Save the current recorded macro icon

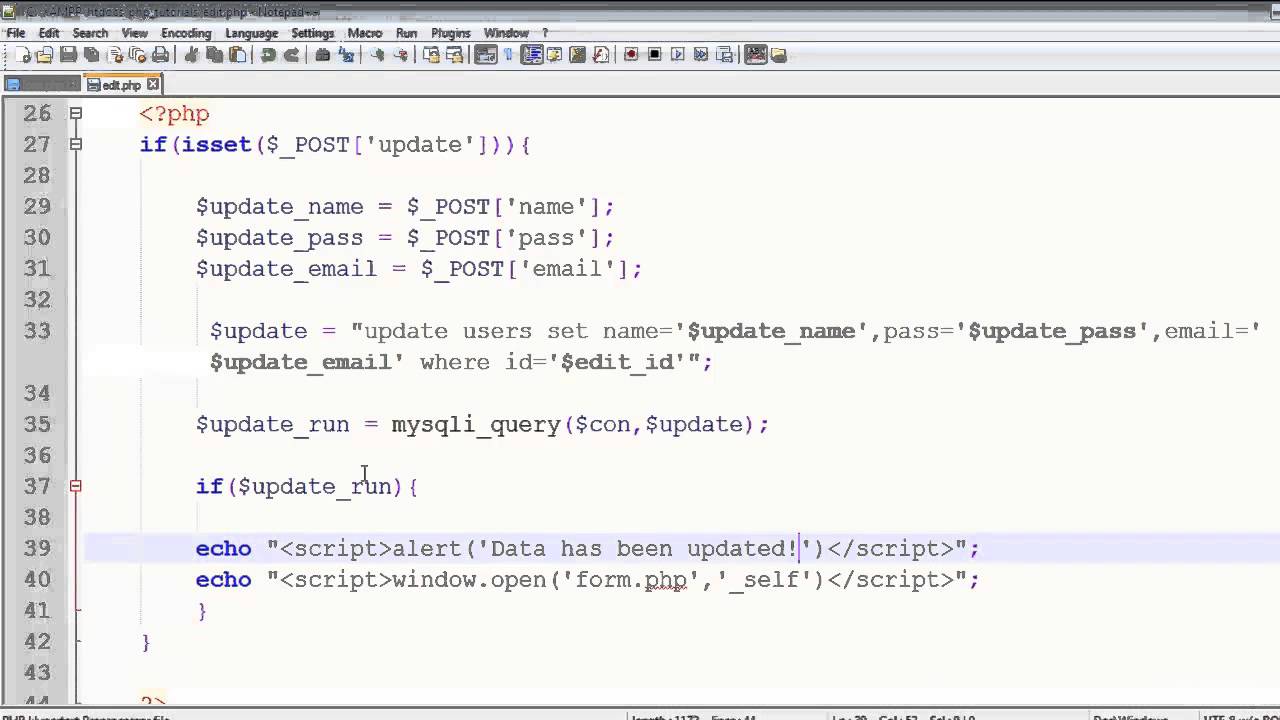pyautogui.click(x=724, y=55)
